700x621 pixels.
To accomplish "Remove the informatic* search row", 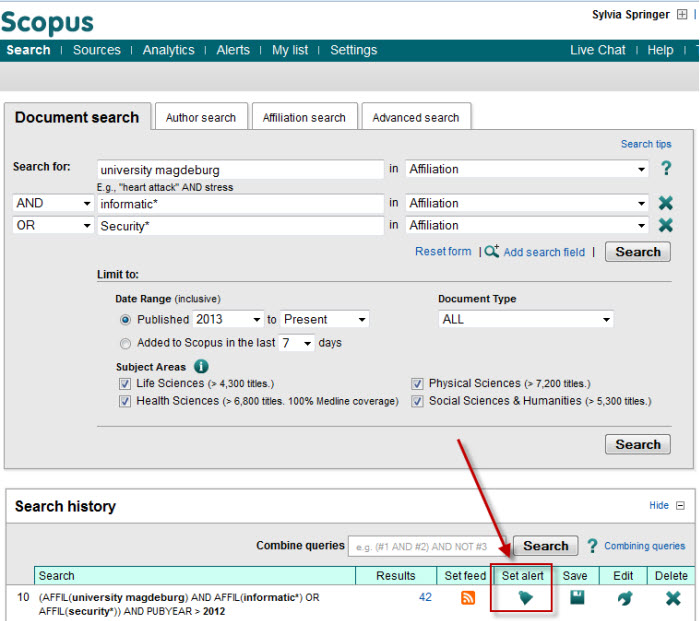I will coord(665,203).
